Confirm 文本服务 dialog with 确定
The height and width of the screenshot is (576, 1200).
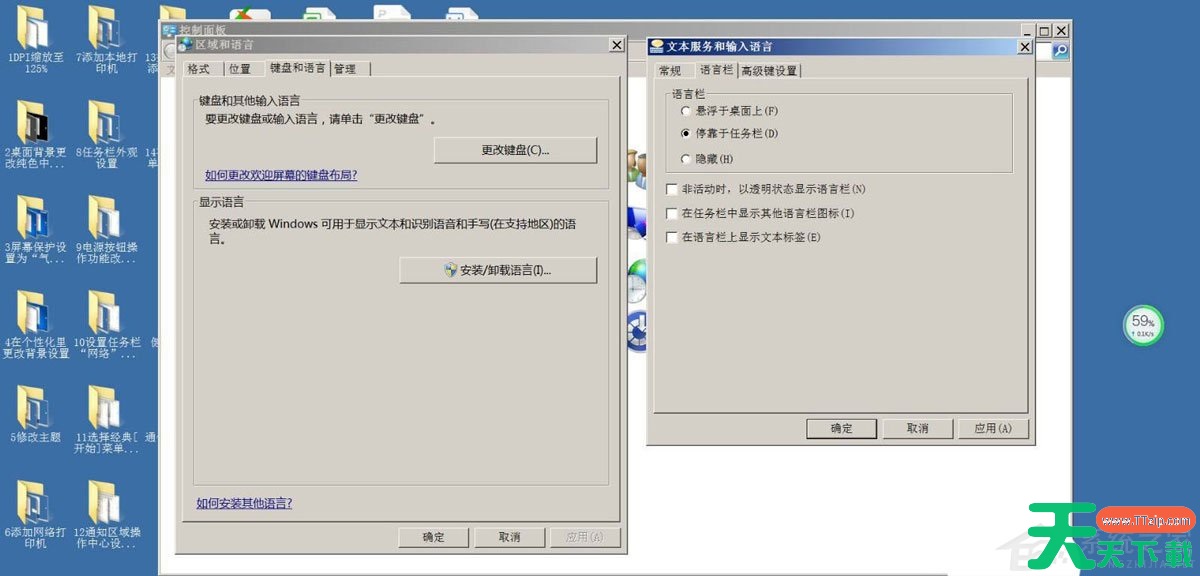[x=842, y=428]
